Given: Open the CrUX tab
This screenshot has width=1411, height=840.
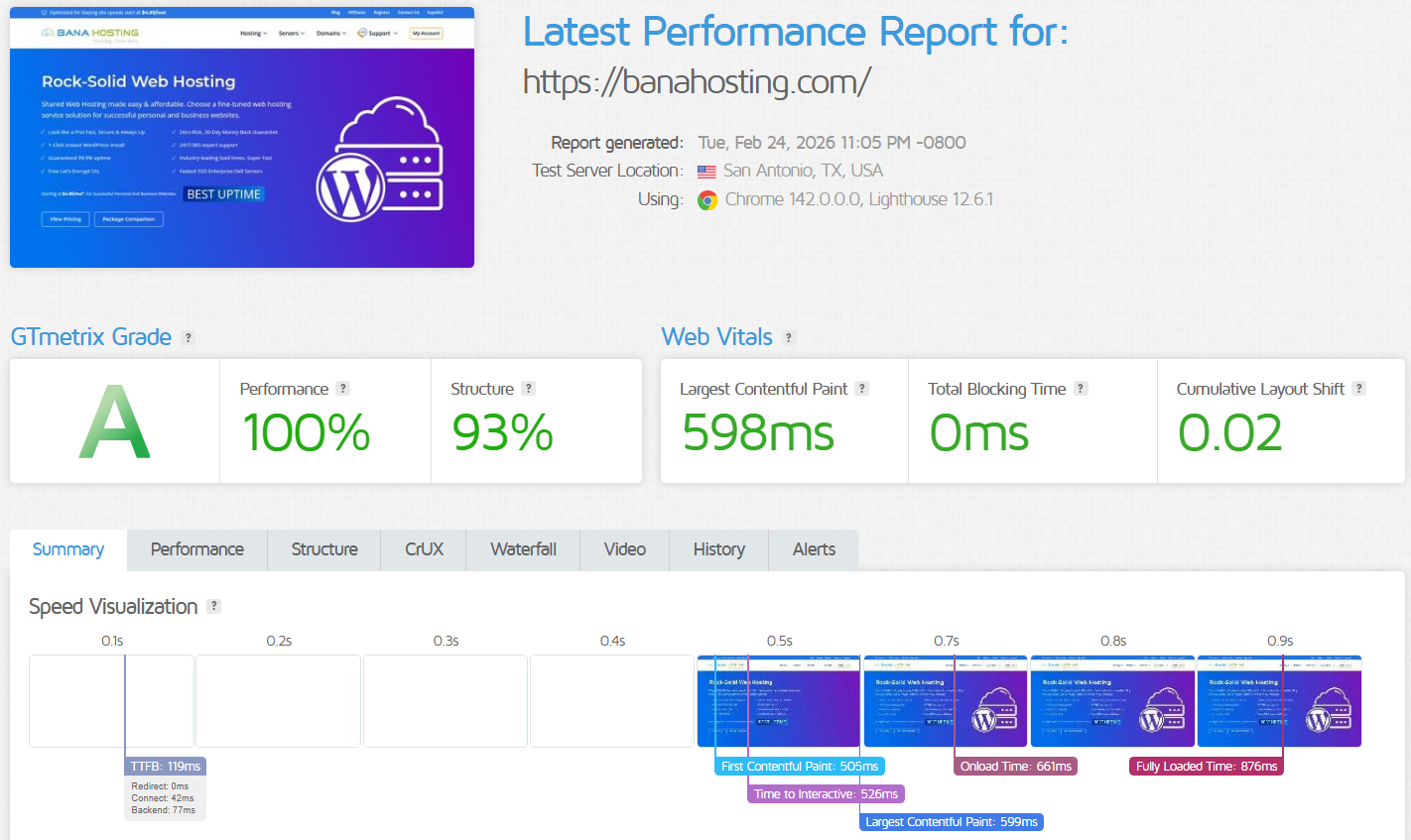Looking at the screenshot, I should (x=424, y=549).
